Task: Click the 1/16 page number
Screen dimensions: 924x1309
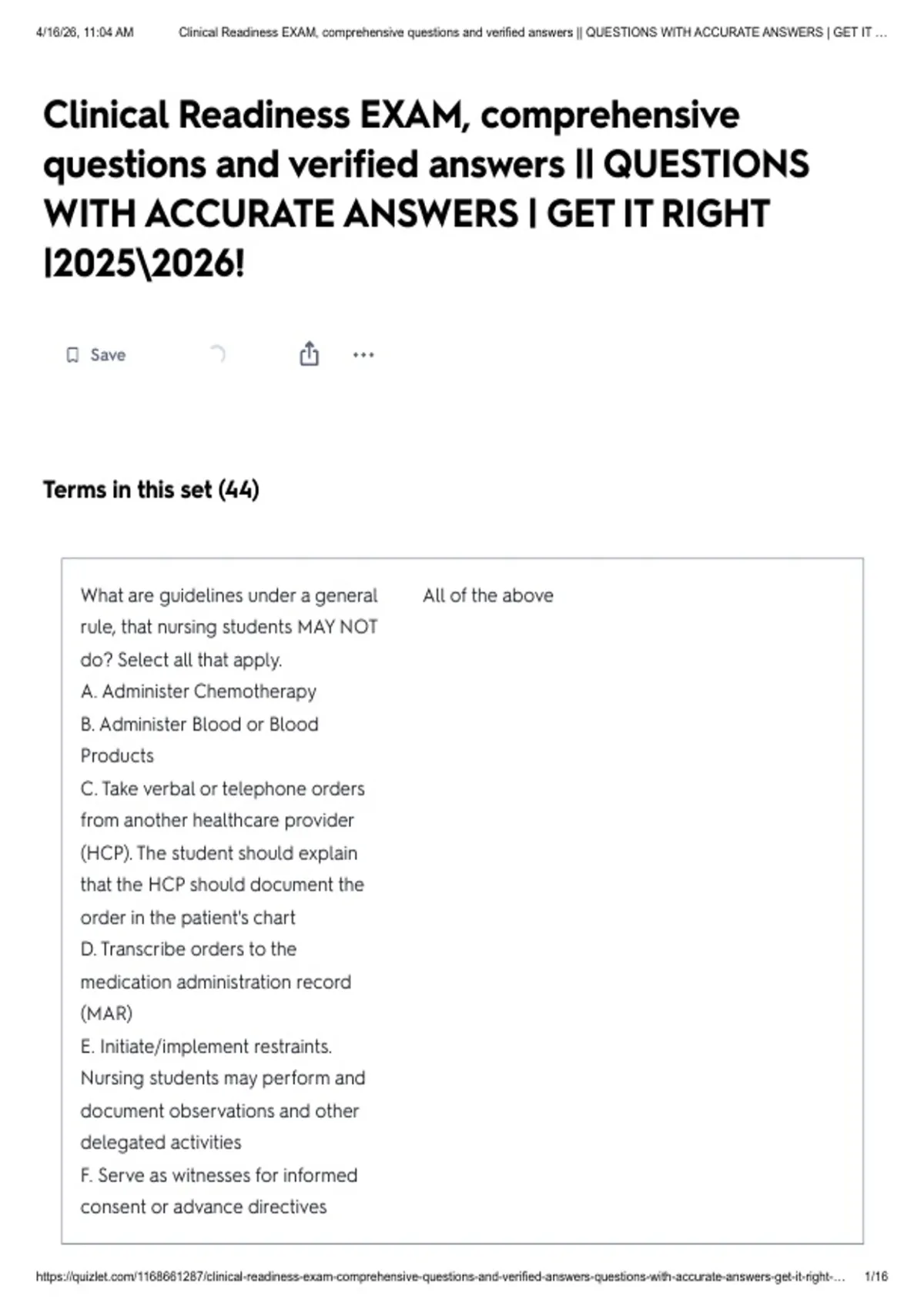Action: 876,1276
